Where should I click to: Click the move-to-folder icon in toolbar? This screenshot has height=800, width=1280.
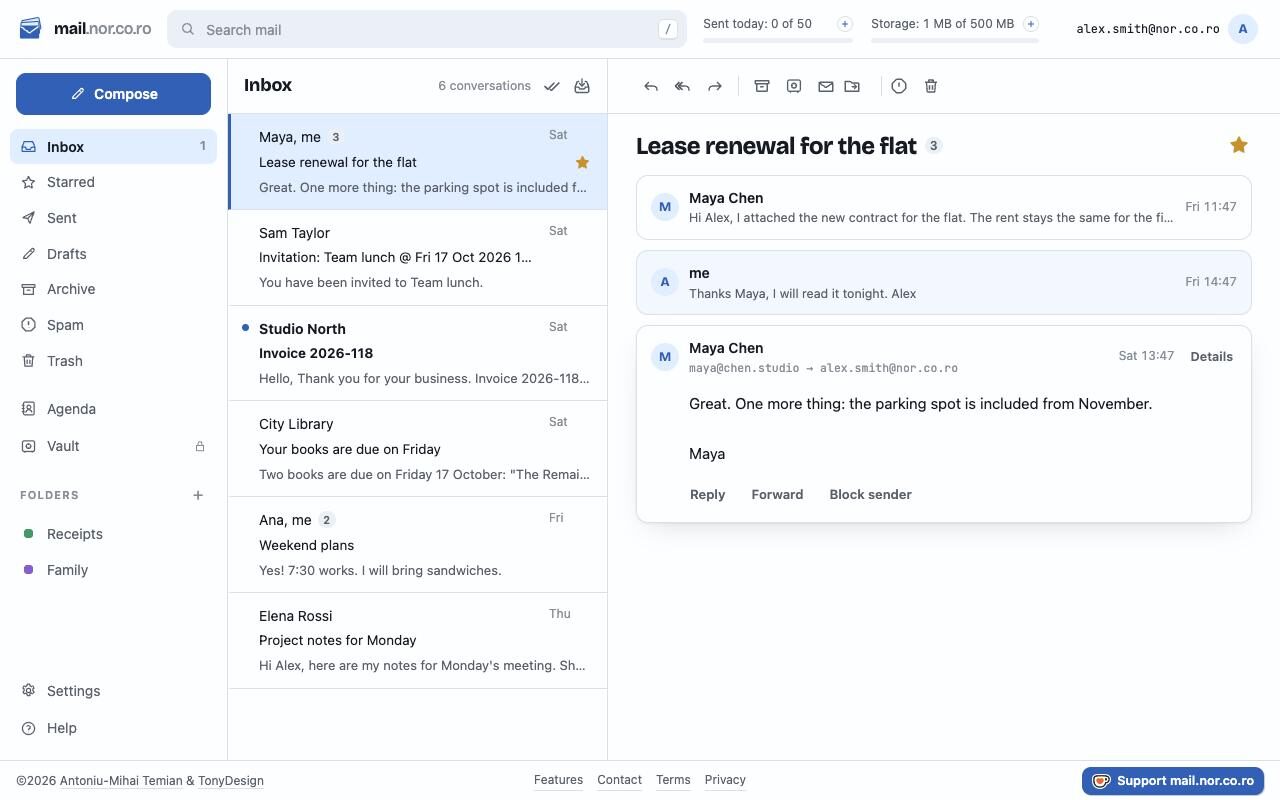(852, 86)
